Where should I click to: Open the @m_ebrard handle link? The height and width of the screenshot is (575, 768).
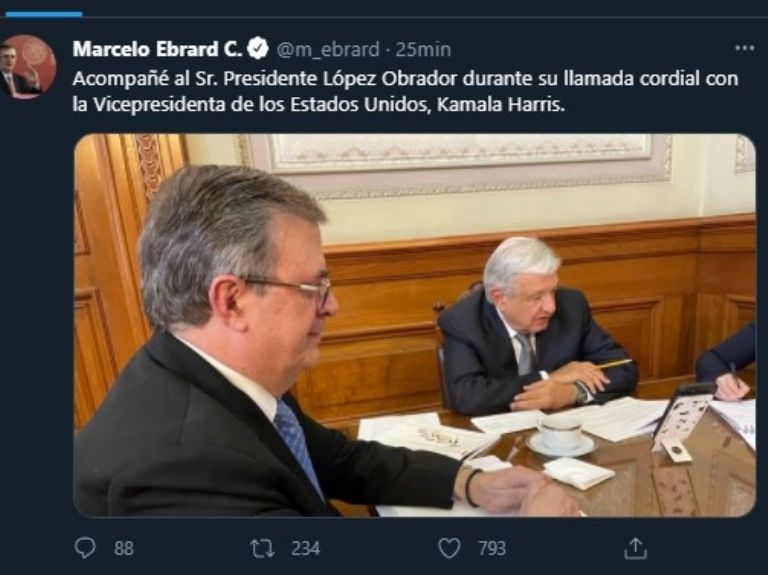coord(328,49)
